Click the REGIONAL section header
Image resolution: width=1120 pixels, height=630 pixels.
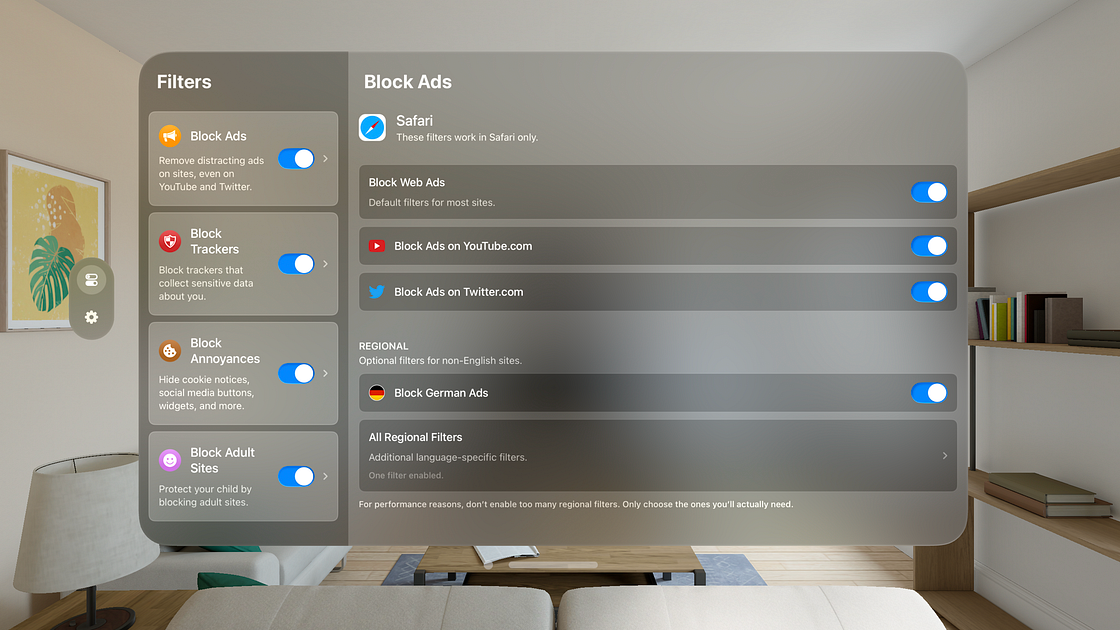click(x=384, y=346)
